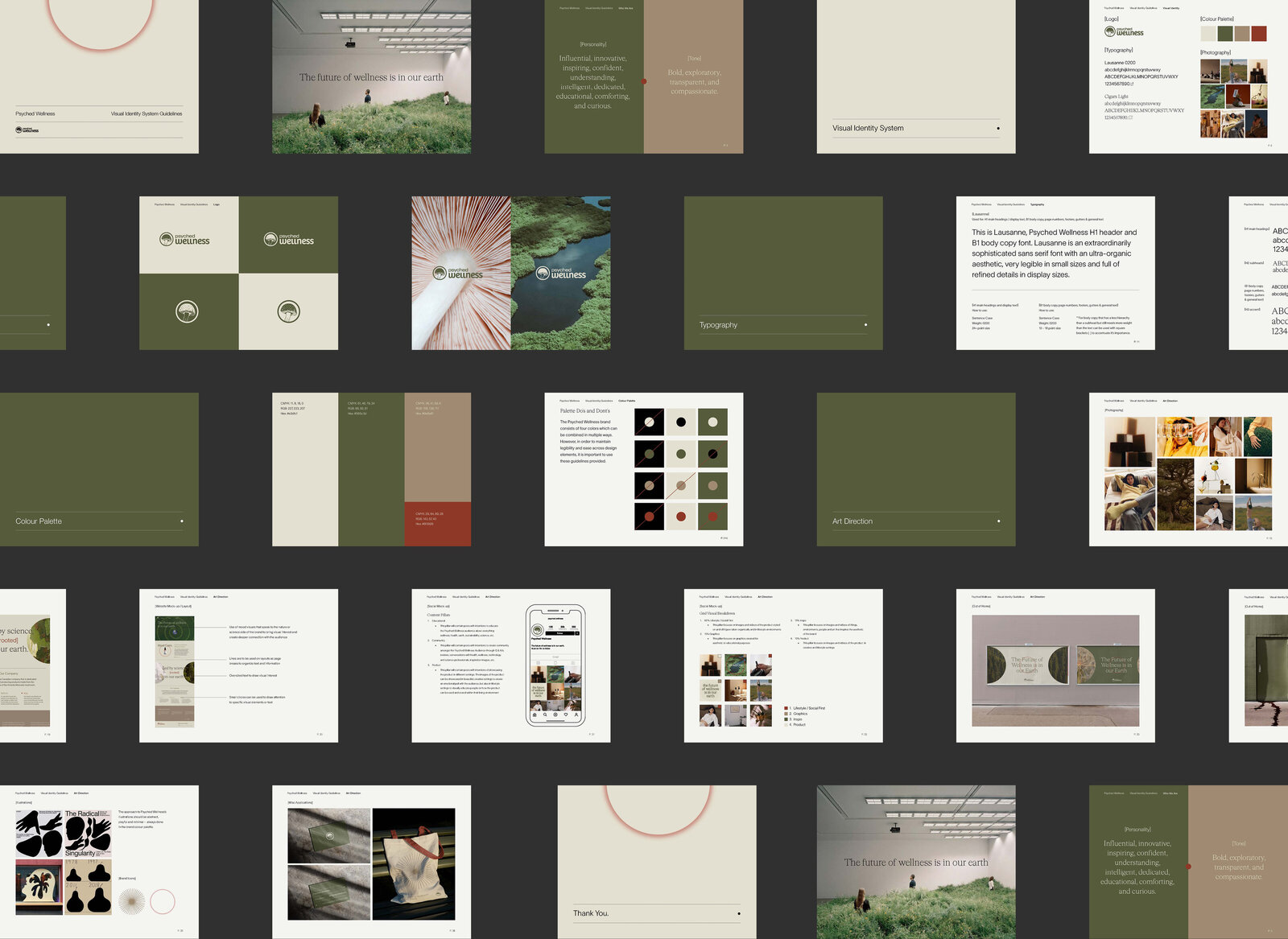Click 'Lausanne 0200' font name
This screenshot has height=939, width=1288.
(x=1120, y=62)
